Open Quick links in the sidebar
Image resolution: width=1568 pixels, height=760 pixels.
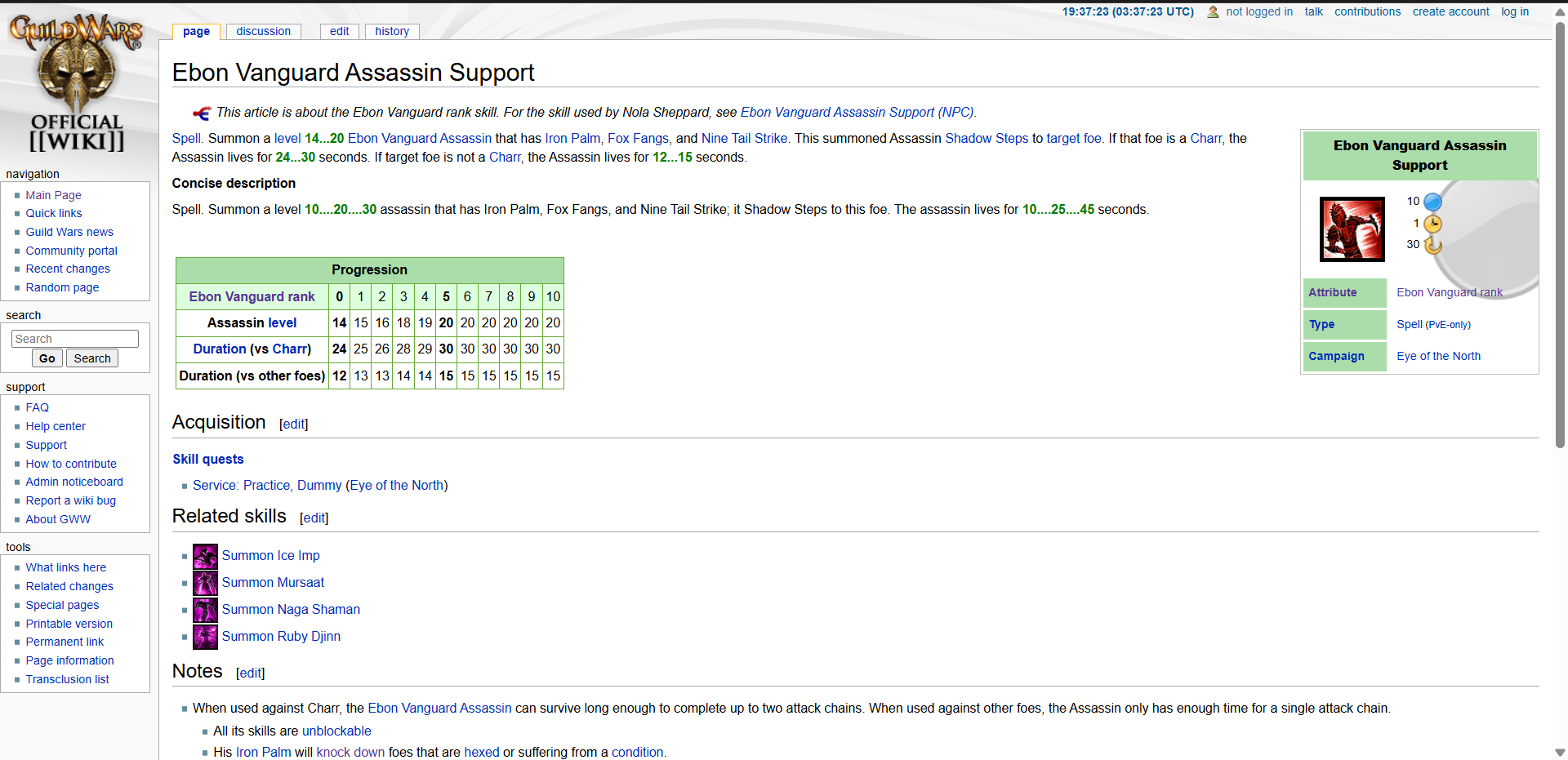coord(54,213)
